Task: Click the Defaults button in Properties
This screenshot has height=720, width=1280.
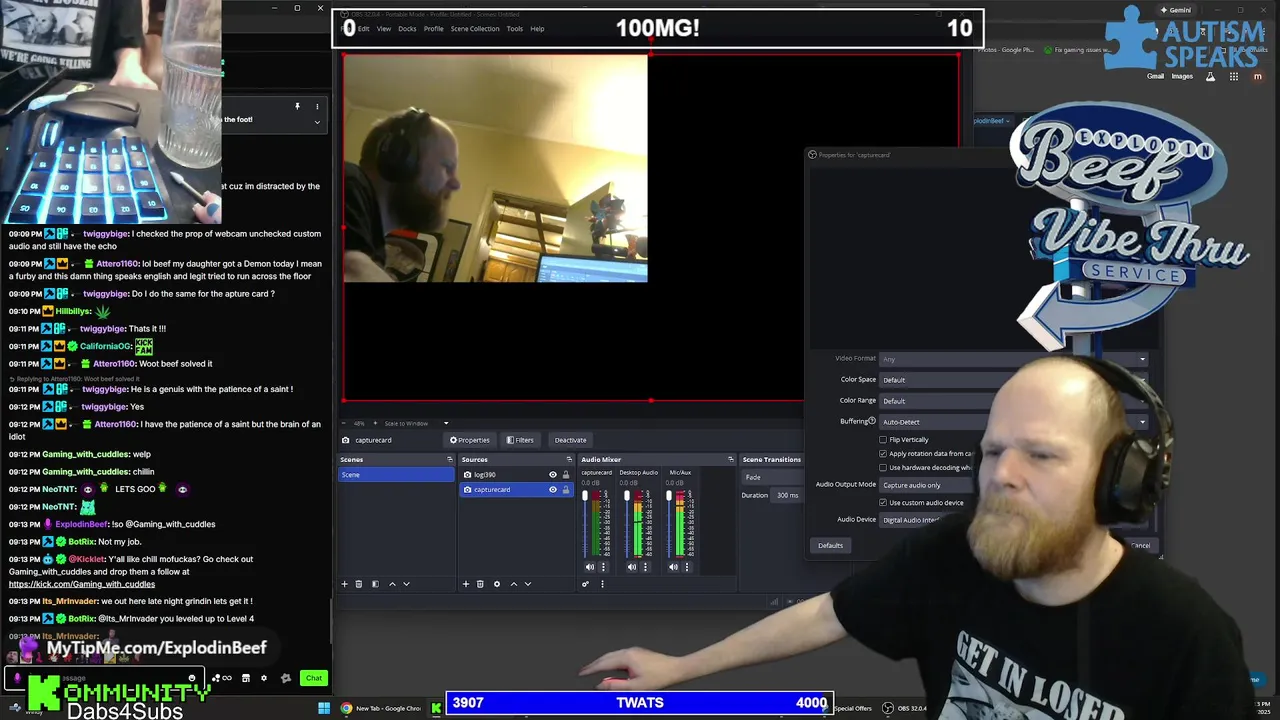Action: [x=830, y=546]
